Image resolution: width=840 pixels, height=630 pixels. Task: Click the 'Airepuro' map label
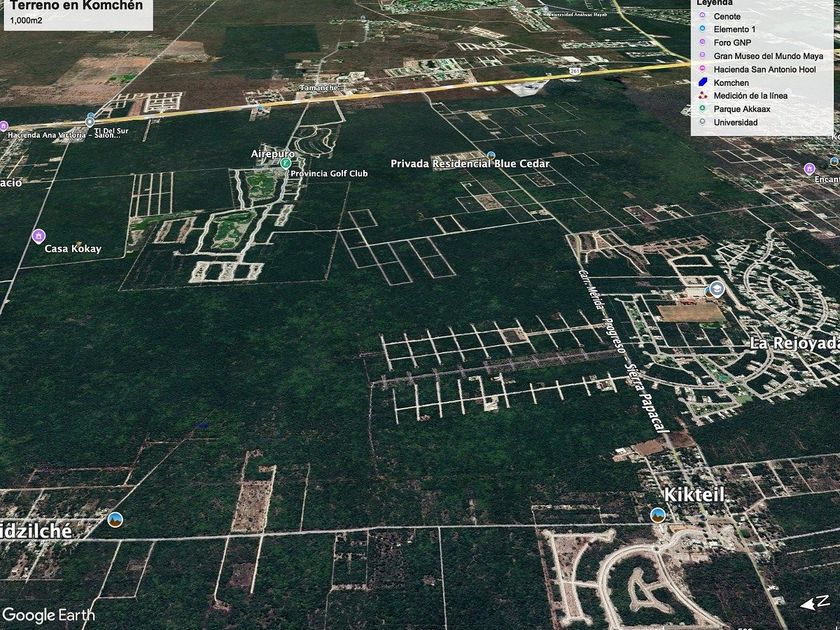tap(273, 154)
